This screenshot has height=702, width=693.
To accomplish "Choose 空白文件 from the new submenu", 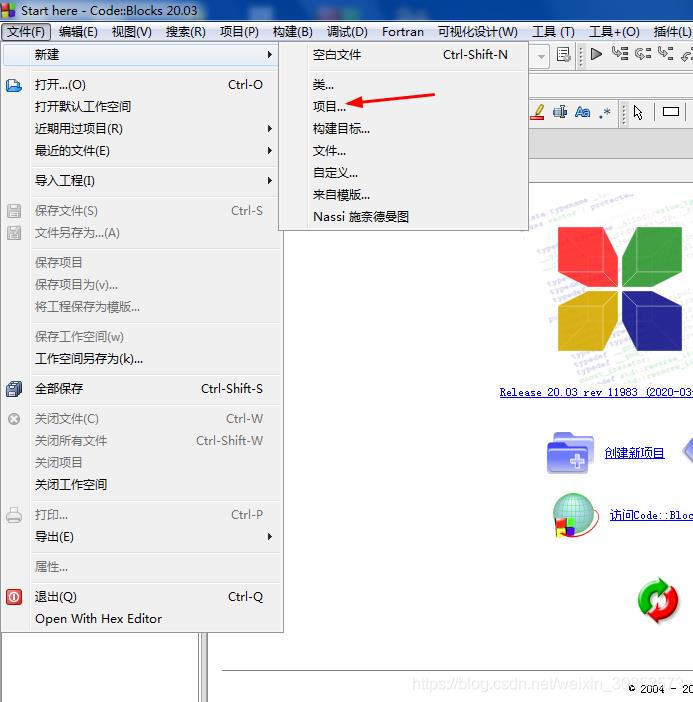I will click(403, 55).
